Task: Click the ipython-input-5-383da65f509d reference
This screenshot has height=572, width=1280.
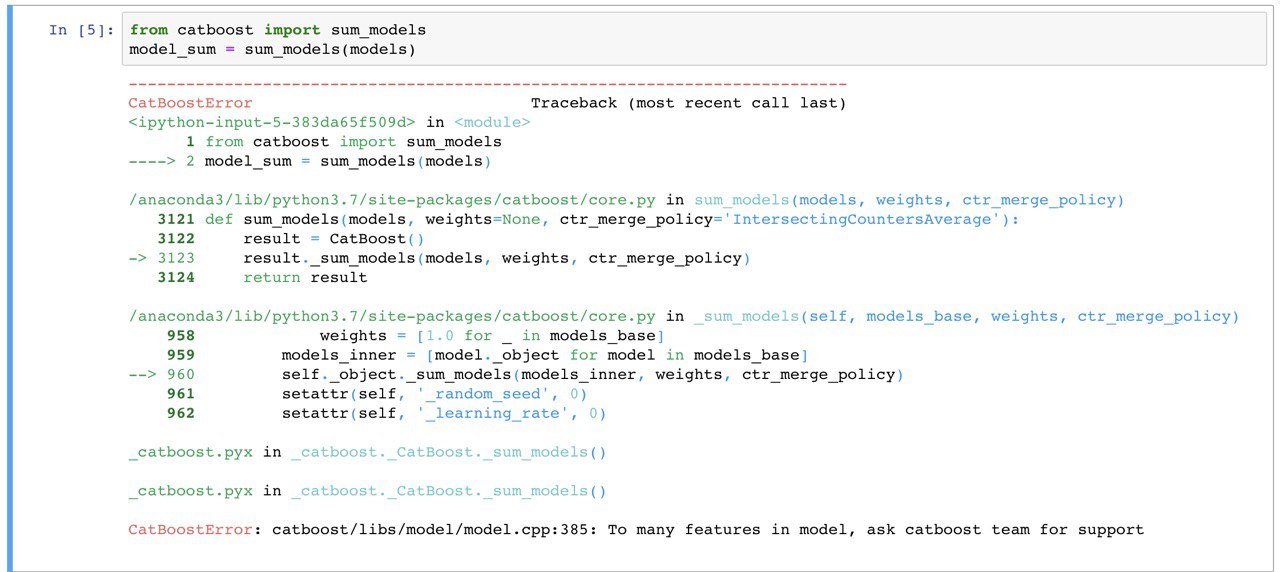Action: 272,122
